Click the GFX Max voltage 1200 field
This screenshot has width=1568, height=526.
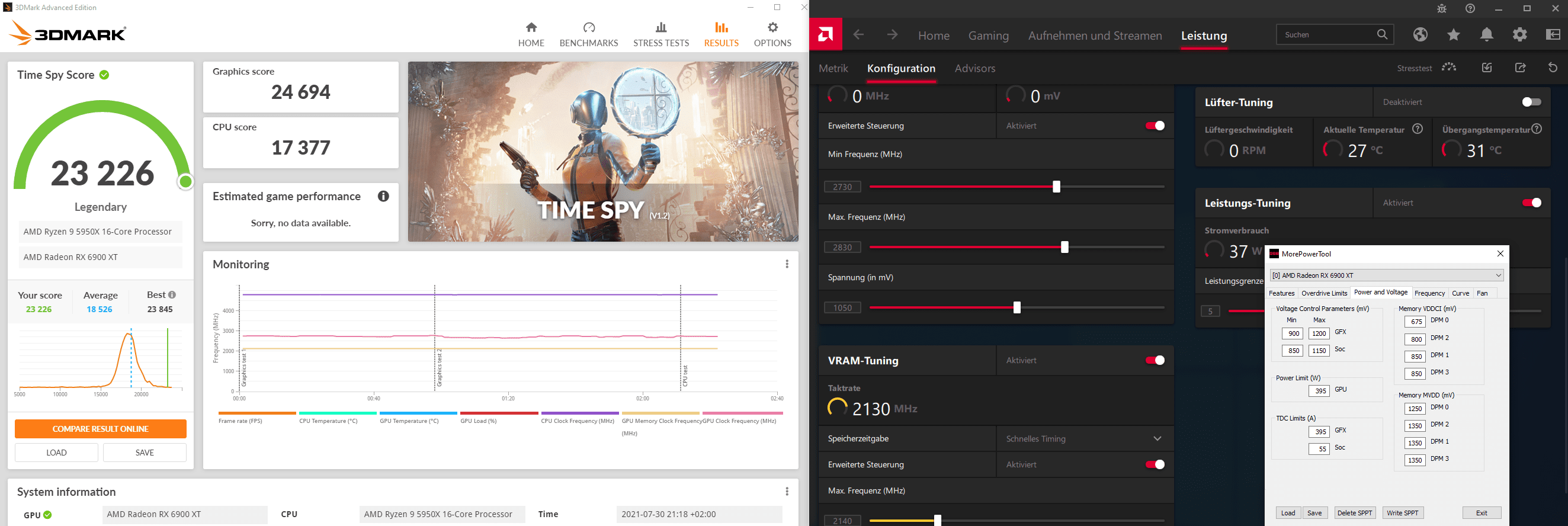(x=1319, y=333)
